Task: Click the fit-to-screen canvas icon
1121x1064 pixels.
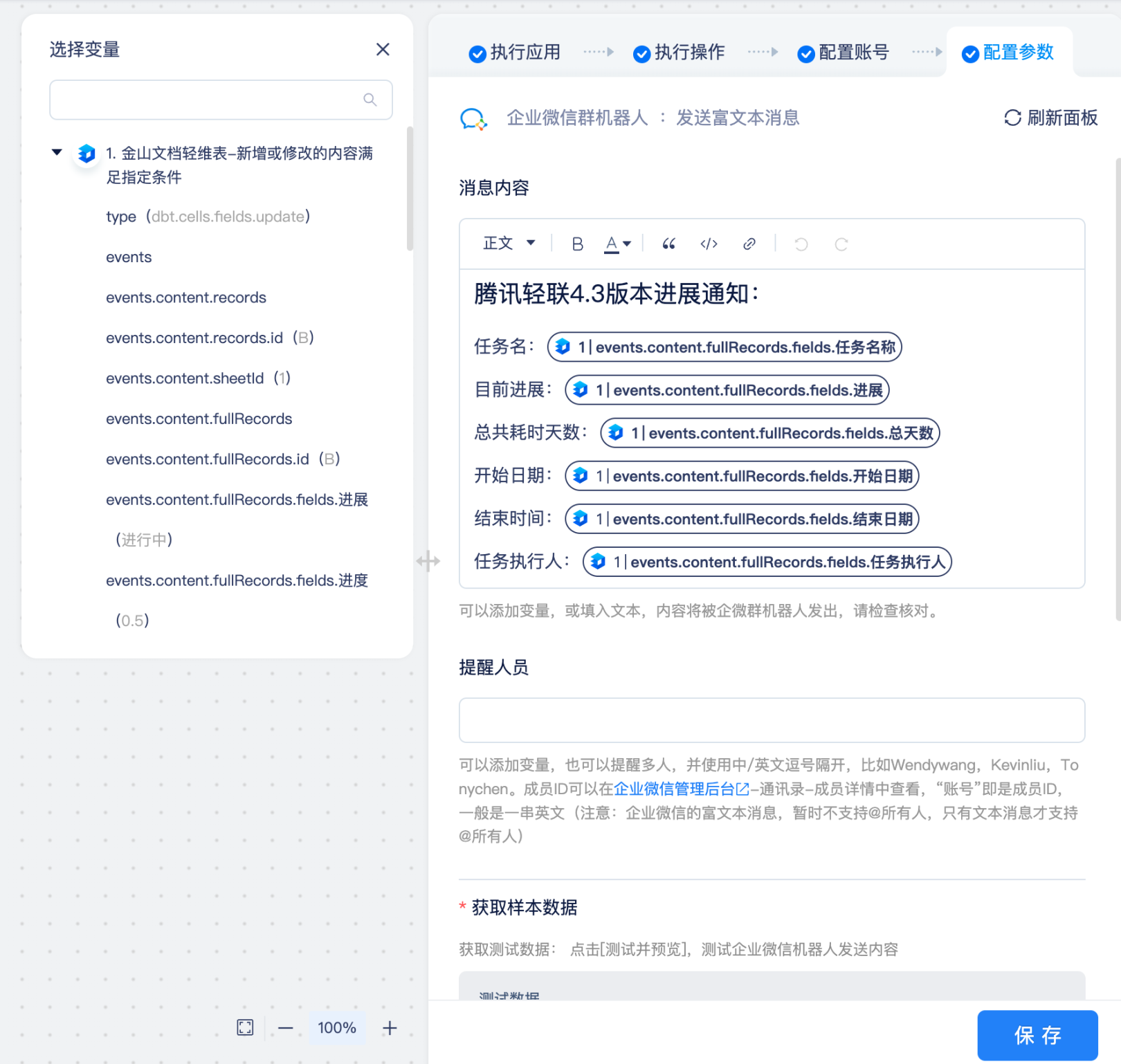Action: (x=245, y=1027)
